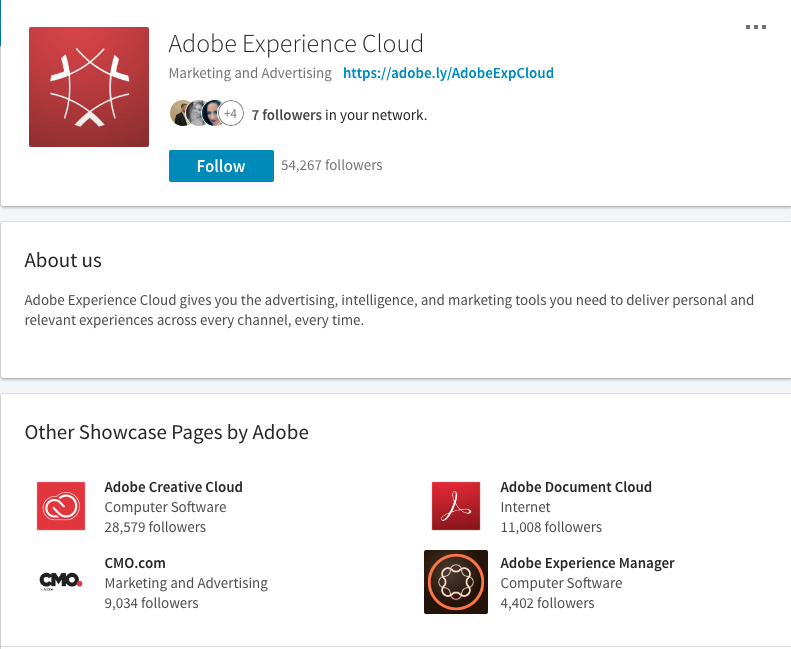Click the blue Follow button

click(221, 165)
